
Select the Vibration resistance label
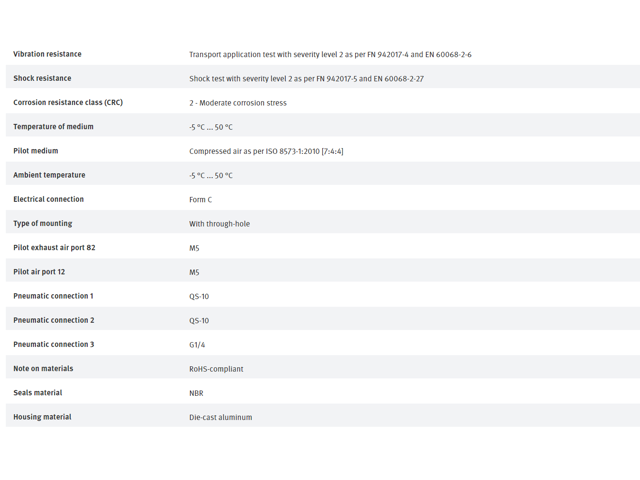47,54
